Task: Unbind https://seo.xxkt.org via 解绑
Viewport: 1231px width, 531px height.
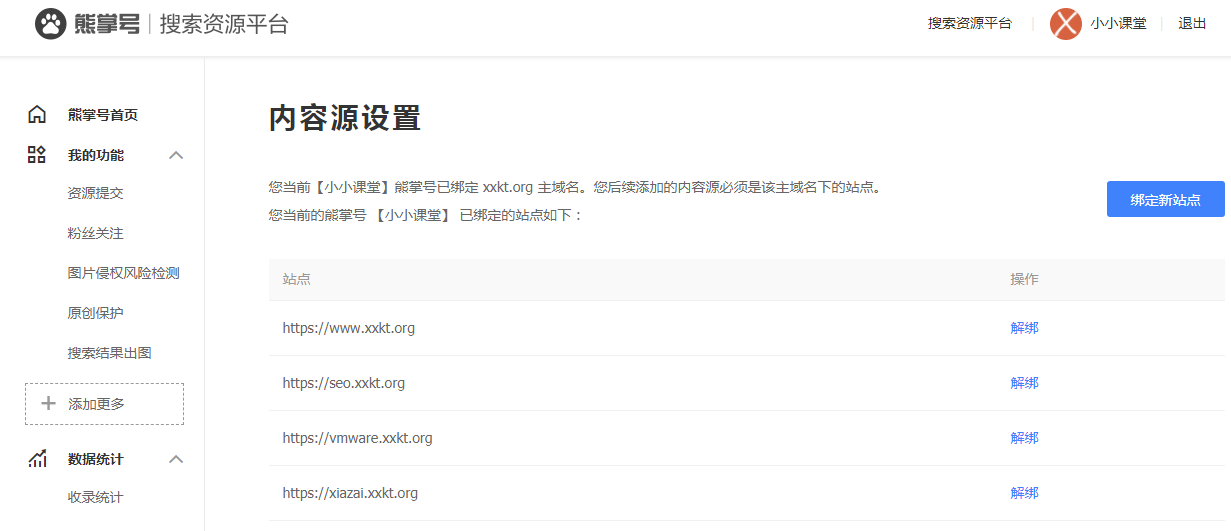Action: coord(1025,383)
